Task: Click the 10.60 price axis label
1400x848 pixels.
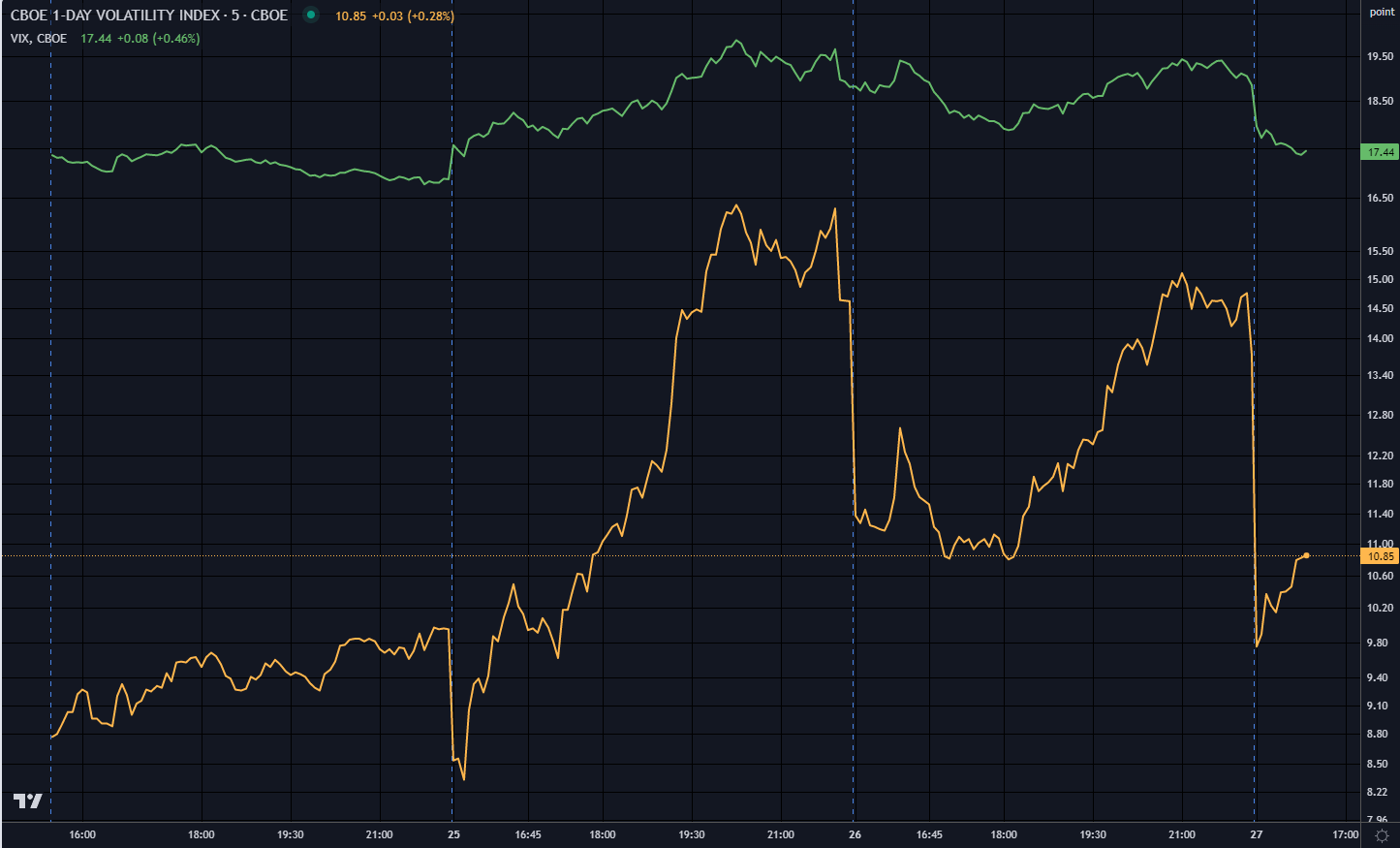Action: 1380,576
